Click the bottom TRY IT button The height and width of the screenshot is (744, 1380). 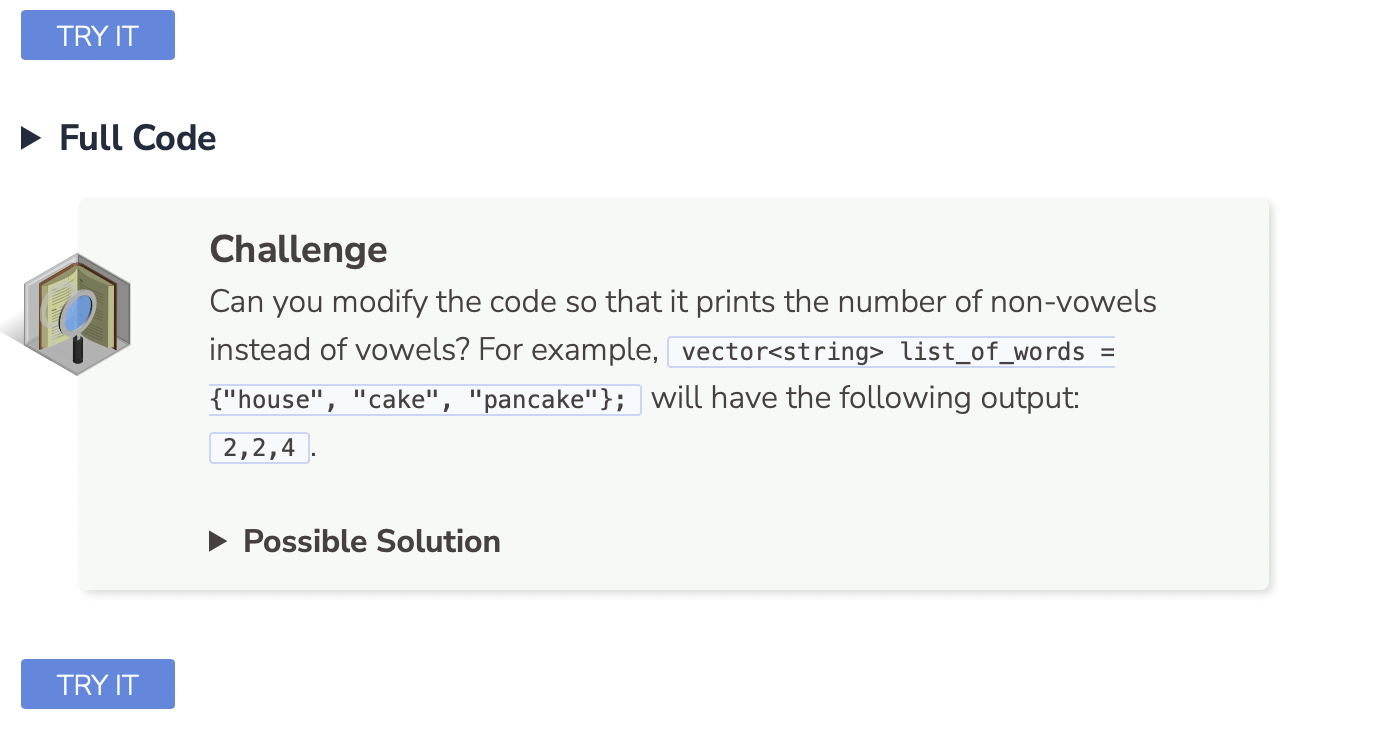coord(98,685)
